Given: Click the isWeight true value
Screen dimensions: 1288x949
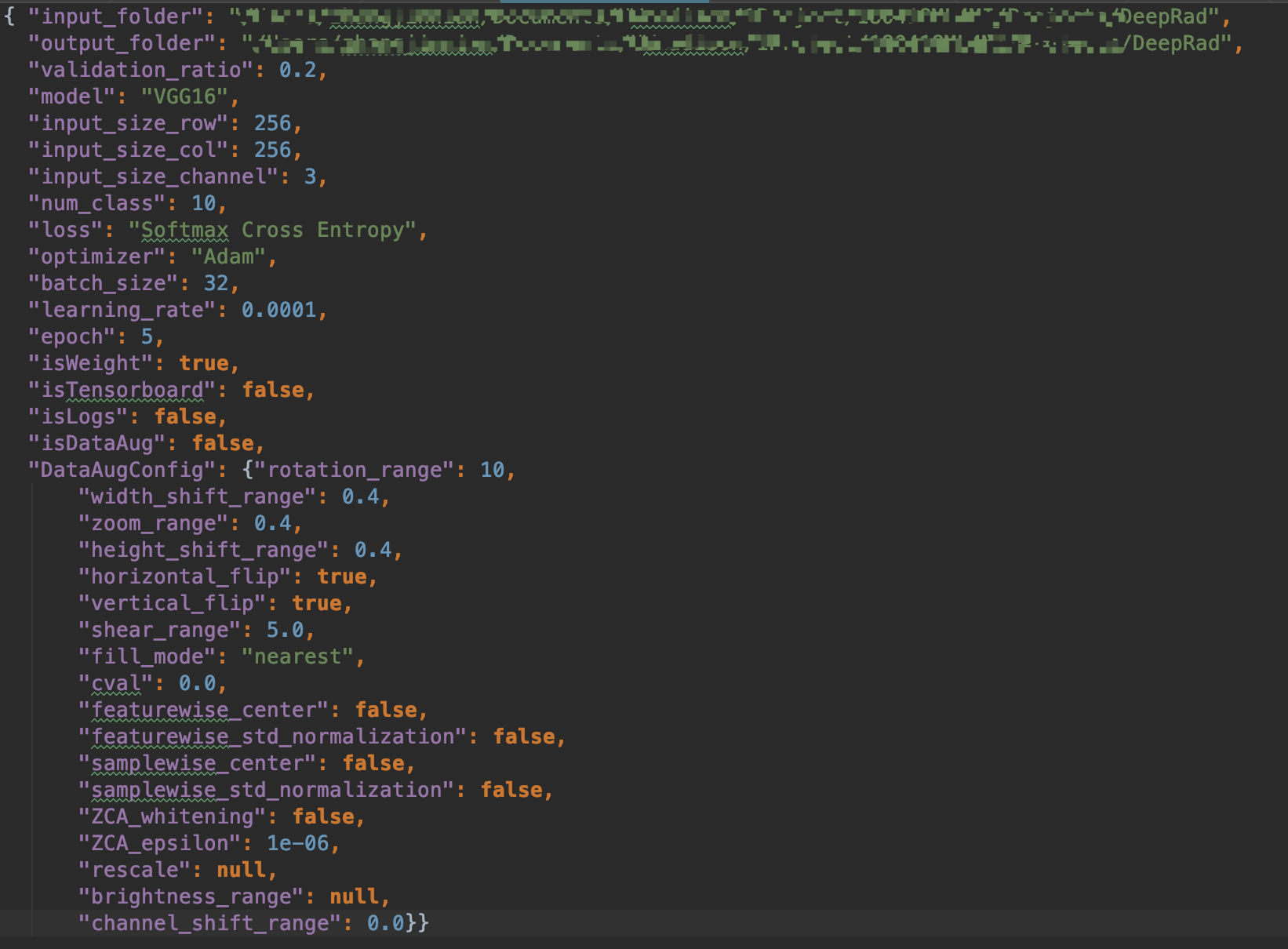Looking at the screenshot, I should click(x=204, y=363).
